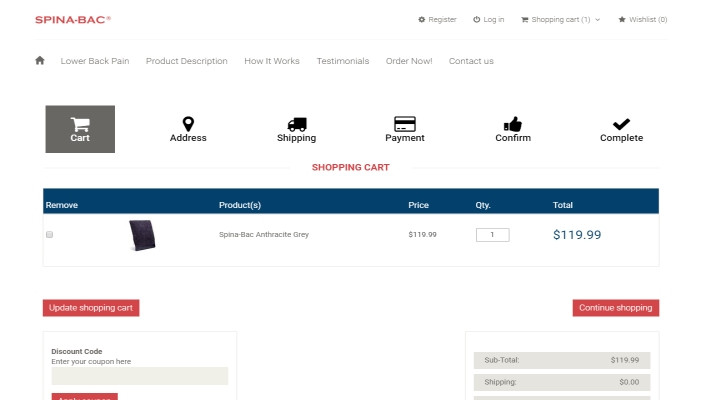The height and width of the screenshot is (400, 701).
Task: Expand the Shopping cart (1) dropdown
Action: click(x=561, y=20)
